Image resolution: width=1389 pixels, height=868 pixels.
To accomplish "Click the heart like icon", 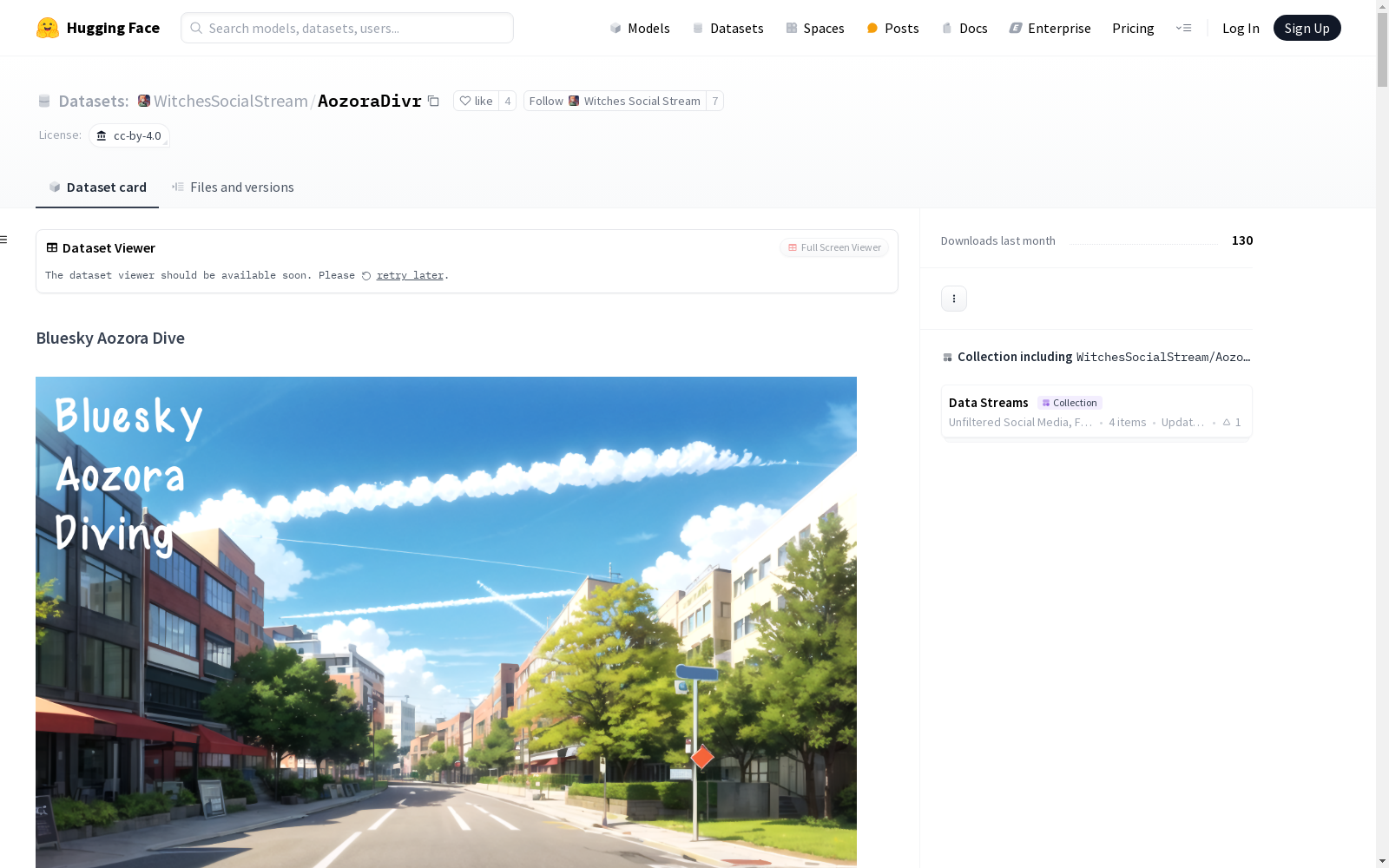I will pos(465,101).
